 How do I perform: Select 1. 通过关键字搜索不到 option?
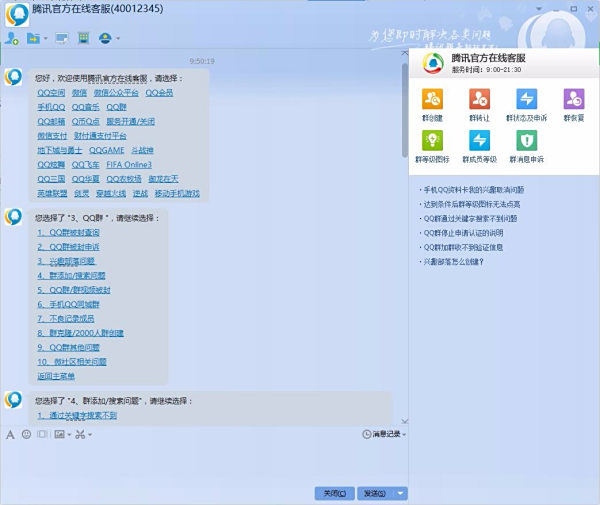click(x=77, y=415)
